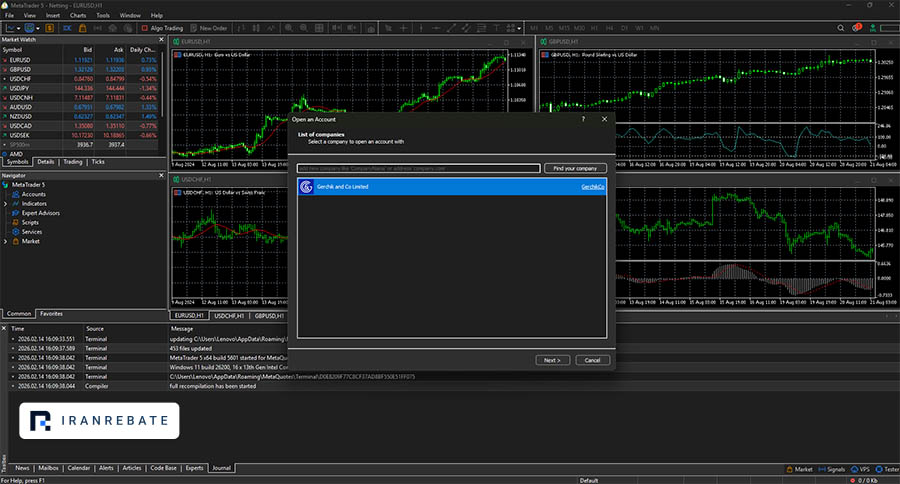This screenshot has height=484, width=900.
Task: Open the notifications icon with red badge
Action: [x=857, y=28]
